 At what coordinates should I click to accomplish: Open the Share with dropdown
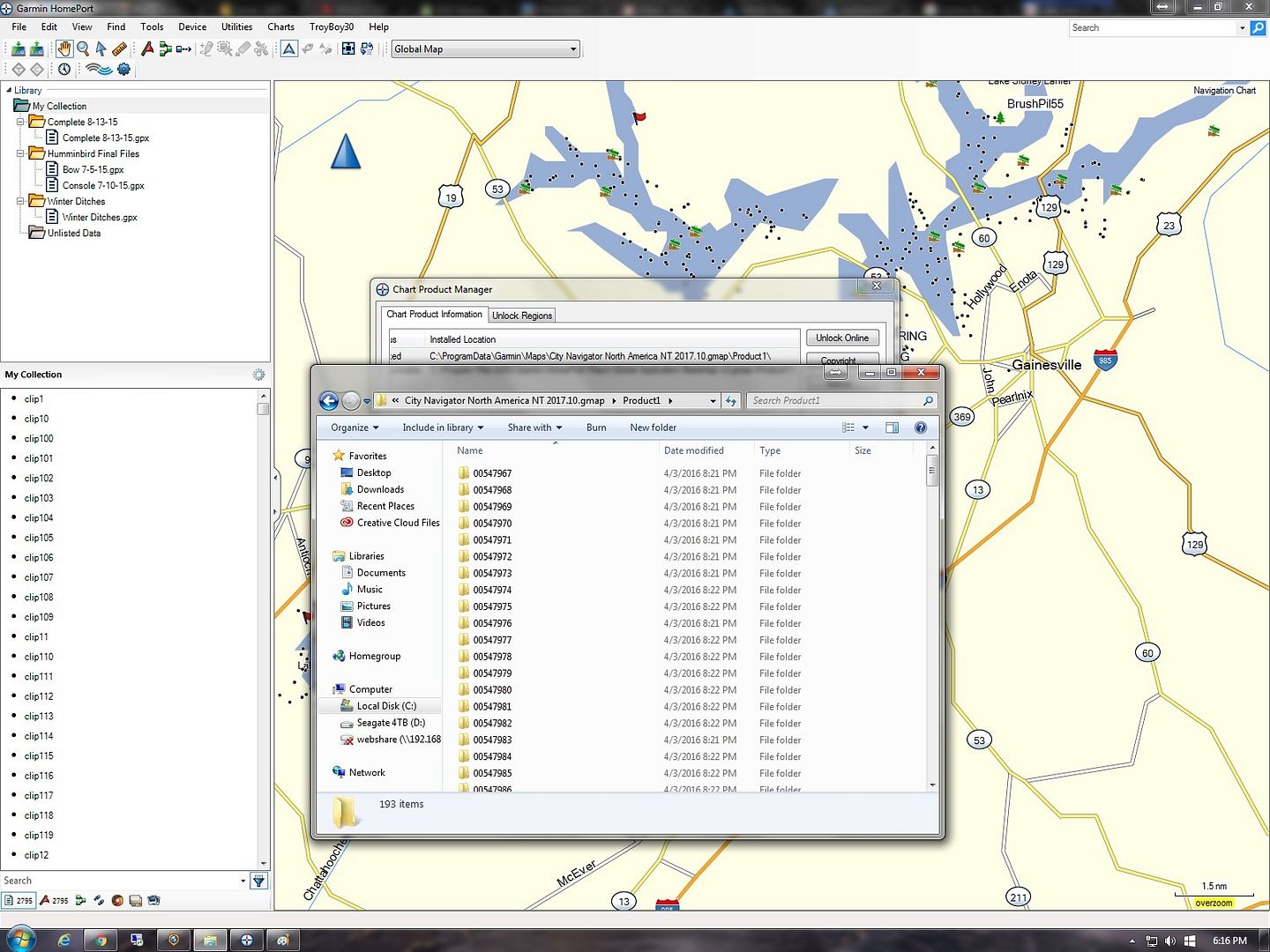534,428
